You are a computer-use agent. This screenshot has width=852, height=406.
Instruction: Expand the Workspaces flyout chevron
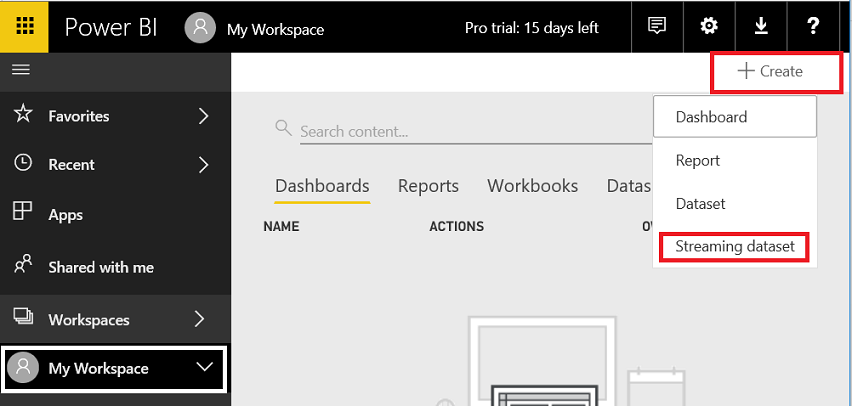click(200, 320)
